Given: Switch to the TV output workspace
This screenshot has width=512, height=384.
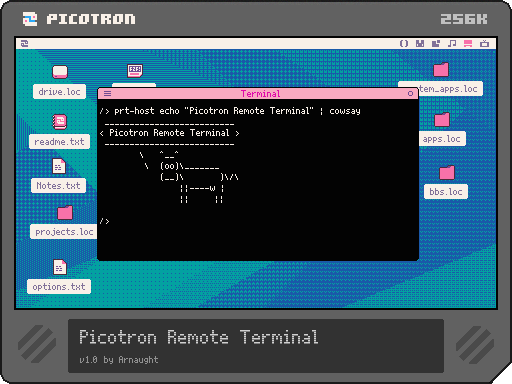Looking at the screenshot, I should (484, 44).
